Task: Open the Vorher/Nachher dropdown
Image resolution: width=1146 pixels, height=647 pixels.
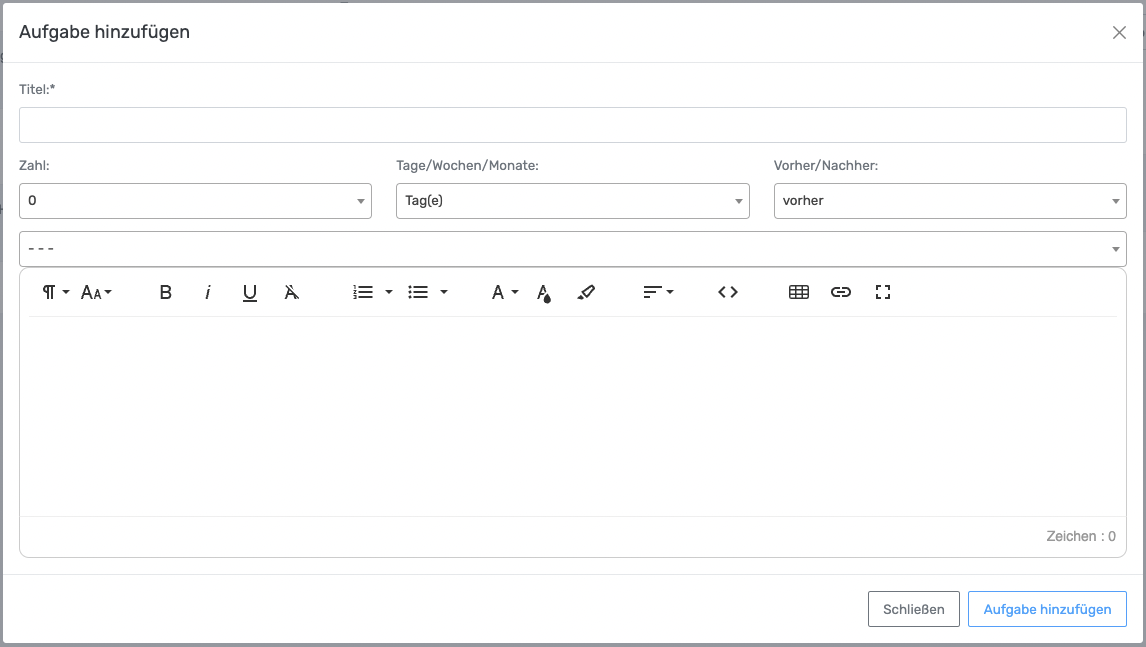Action: (949, 201)
